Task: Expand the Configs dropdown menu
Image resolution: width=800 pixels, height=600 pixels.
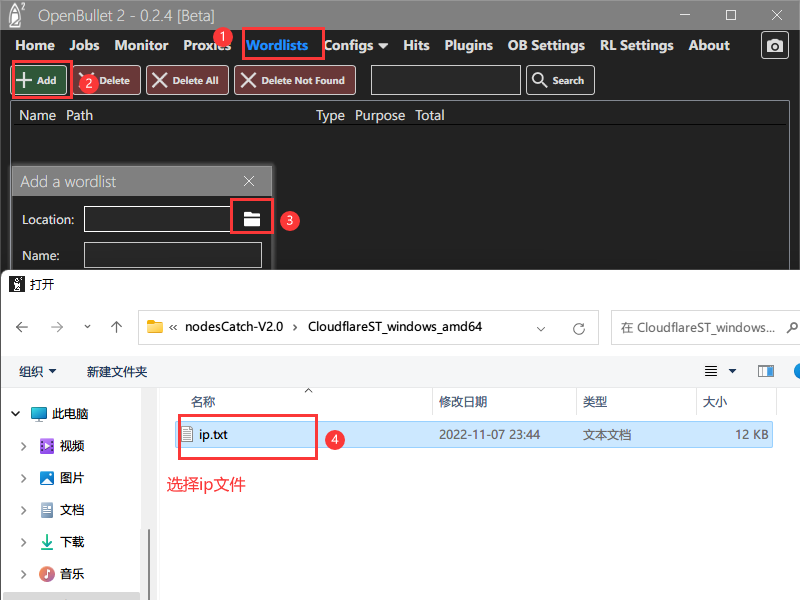Action: (x=356, y=45)
